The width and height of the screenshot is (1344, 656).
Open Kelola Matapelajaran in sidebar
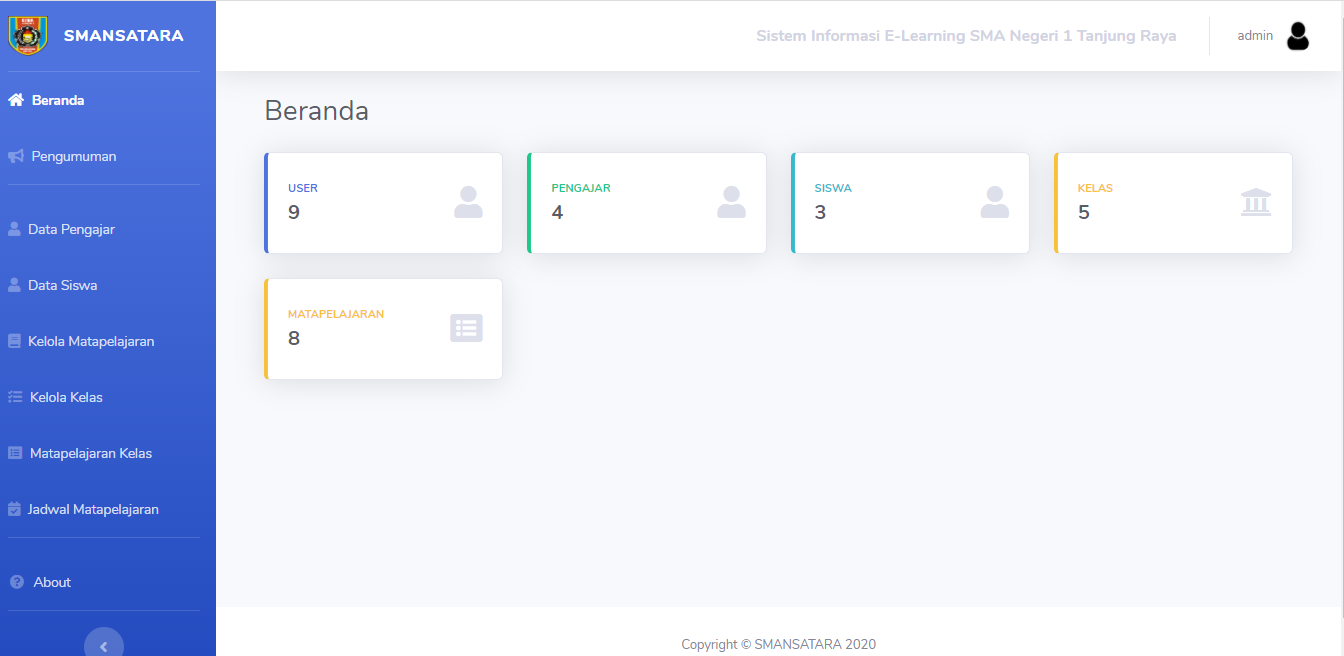91,341
